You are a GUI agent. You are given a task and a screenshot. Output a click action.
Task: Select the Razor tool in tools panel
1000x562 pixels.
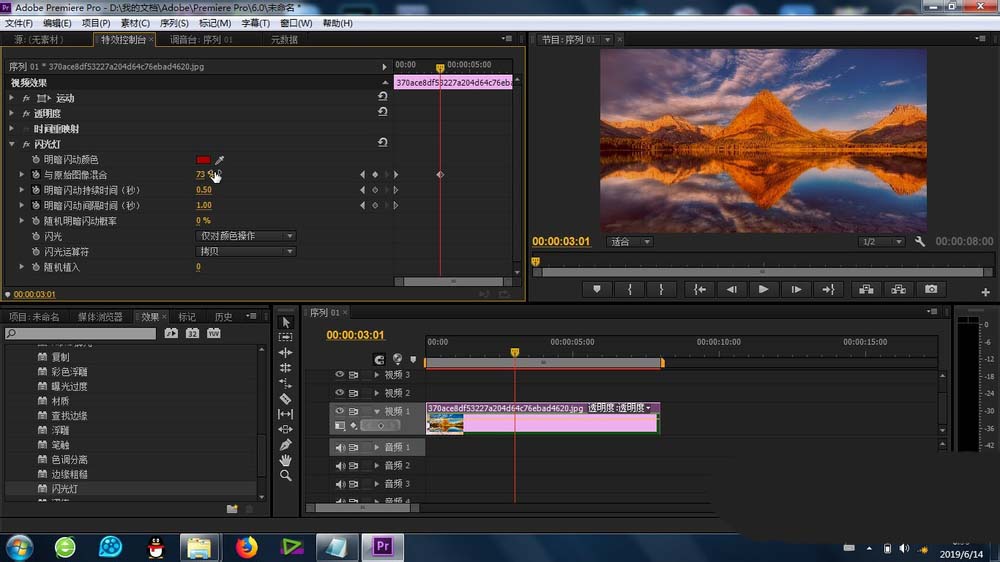point(285,399)
